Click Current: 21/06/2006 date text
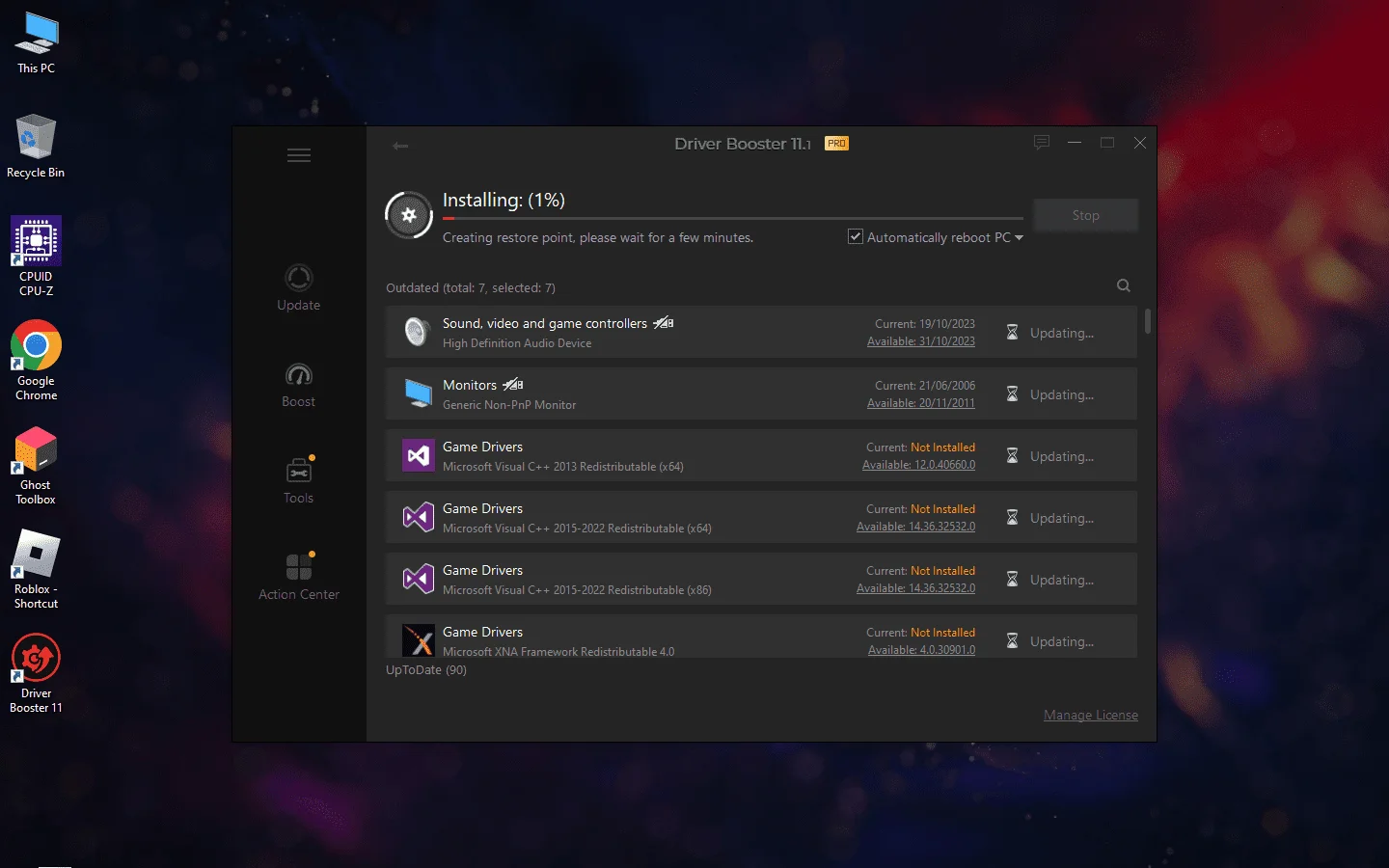This screenshot has width=1389, height=868. pyautogui.click(x=925, y=386)
